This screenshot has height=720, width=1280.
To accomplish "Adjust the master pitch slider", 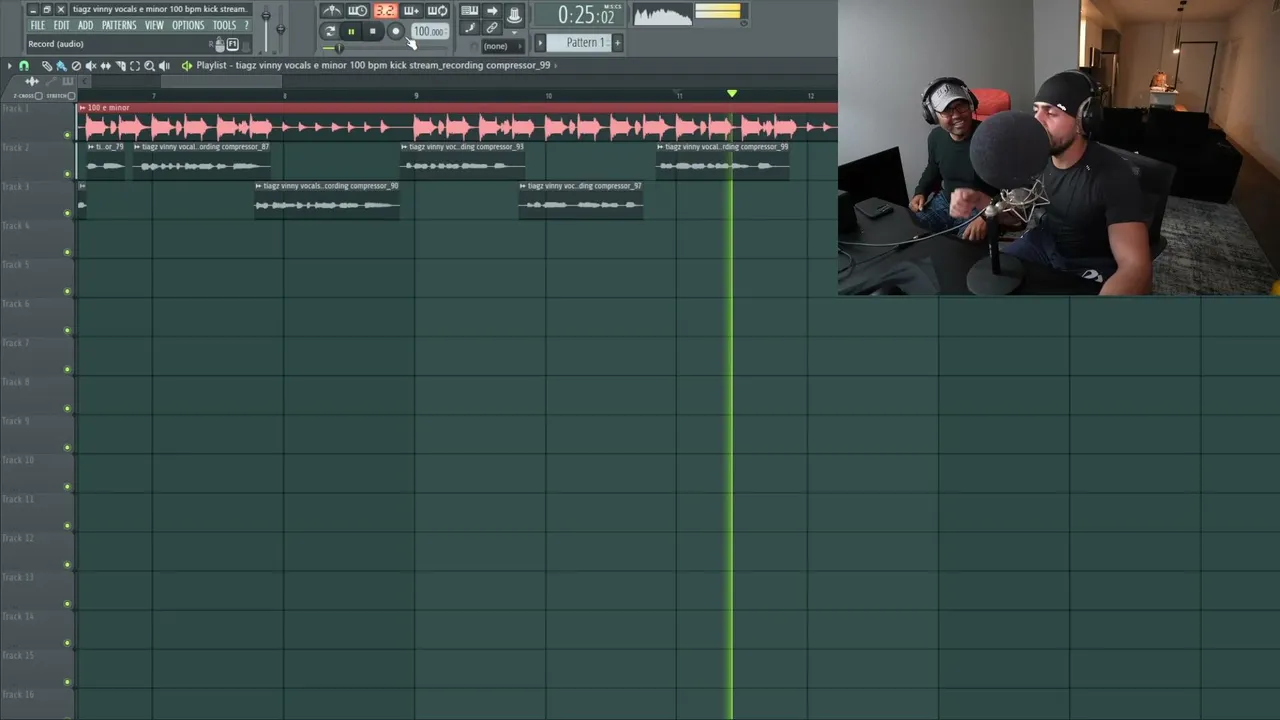I will (280, 28).
